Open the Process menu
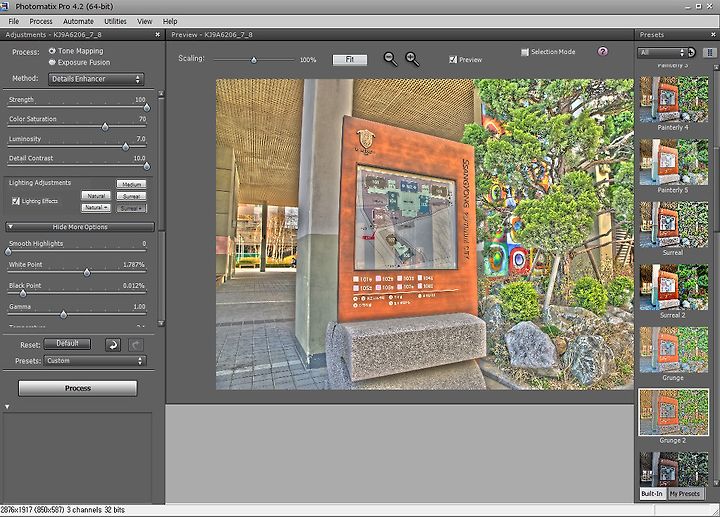The height and width of the screenshot is (517, 720). click(x=41, y=21)
